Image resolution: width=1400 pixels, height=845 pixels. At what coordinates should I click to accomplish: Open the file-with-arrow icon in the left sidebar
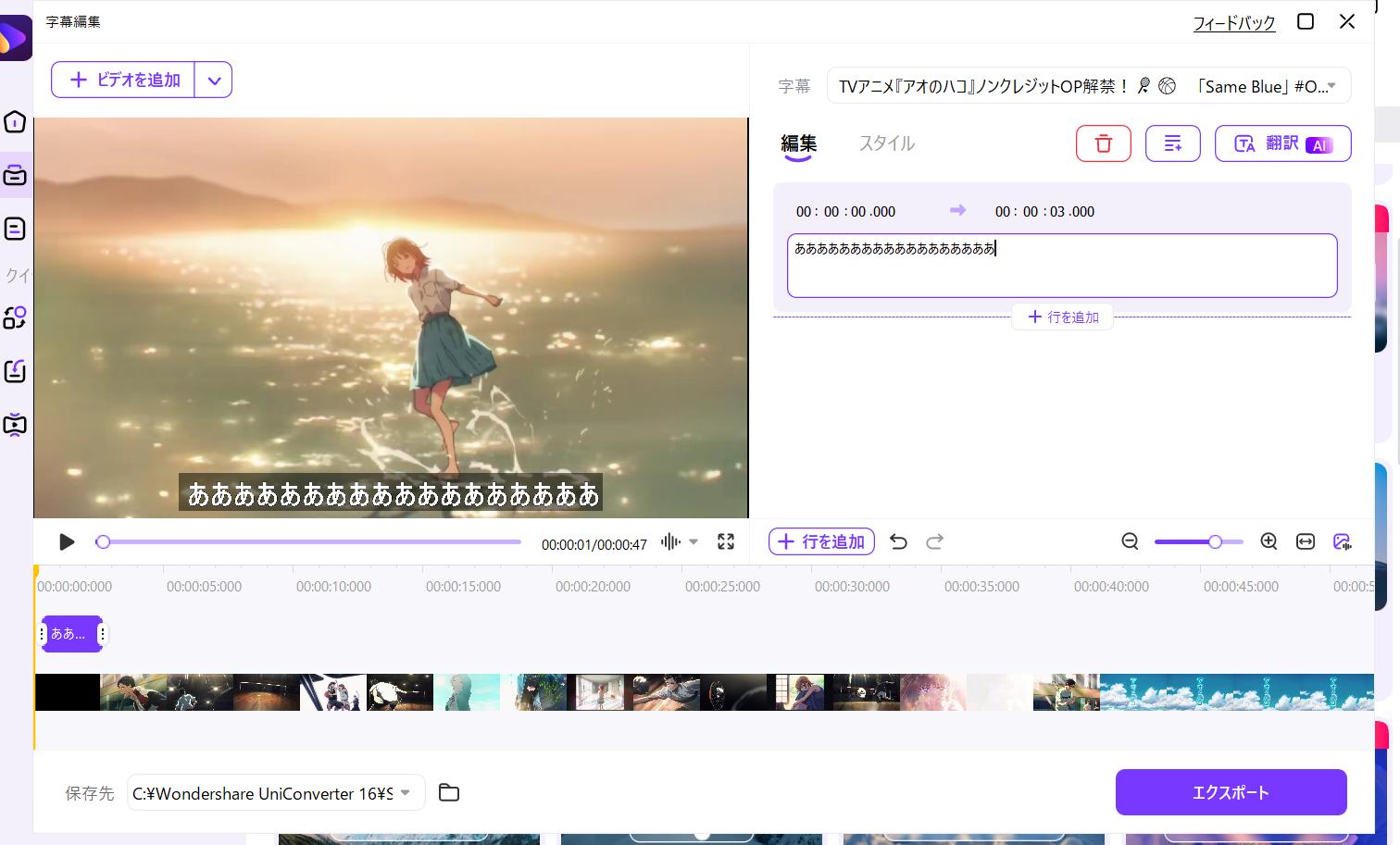point(15,371)
